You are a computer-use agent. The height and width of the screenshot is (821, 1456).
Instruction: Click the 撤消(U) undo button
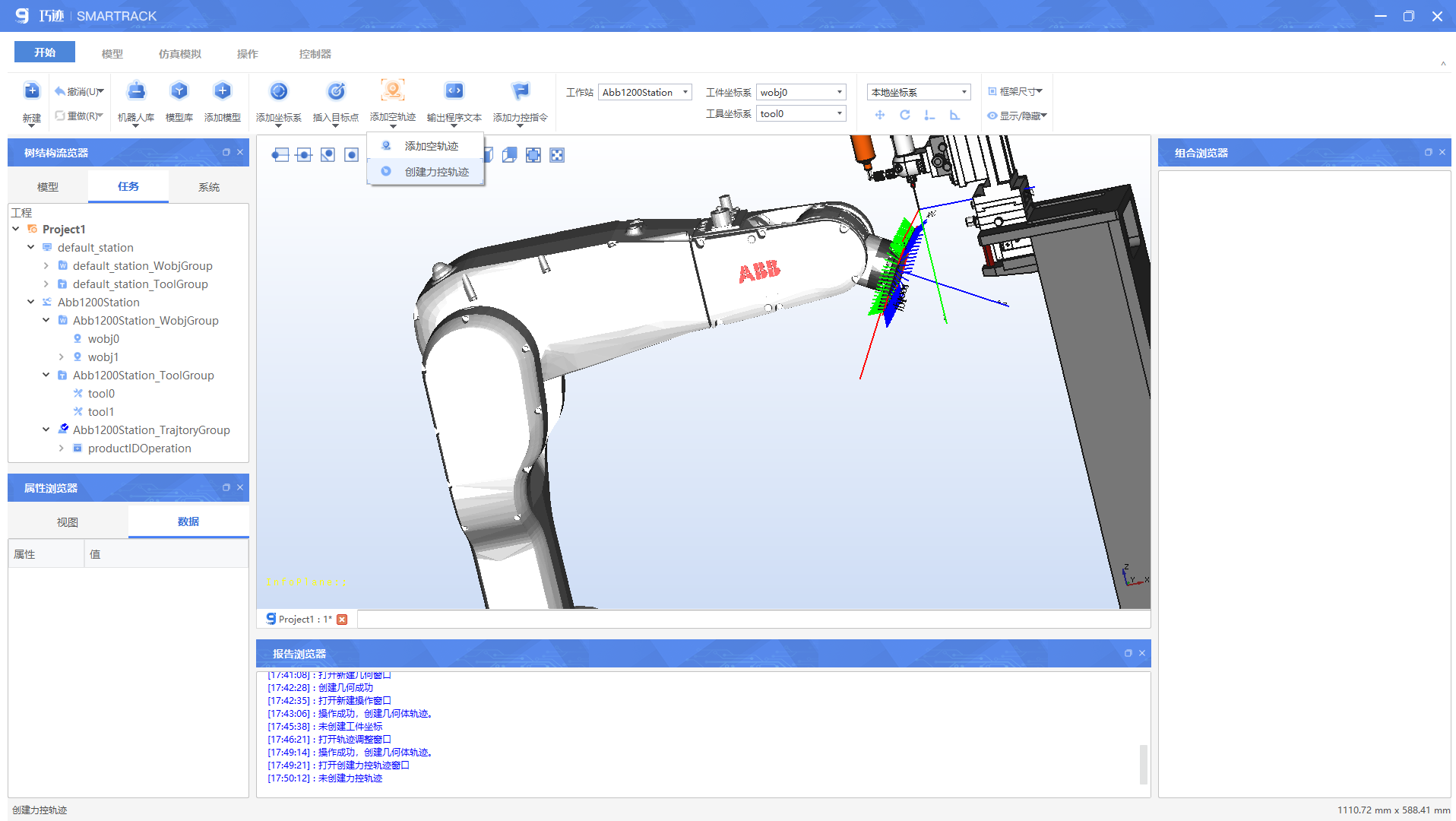(78, 91)
